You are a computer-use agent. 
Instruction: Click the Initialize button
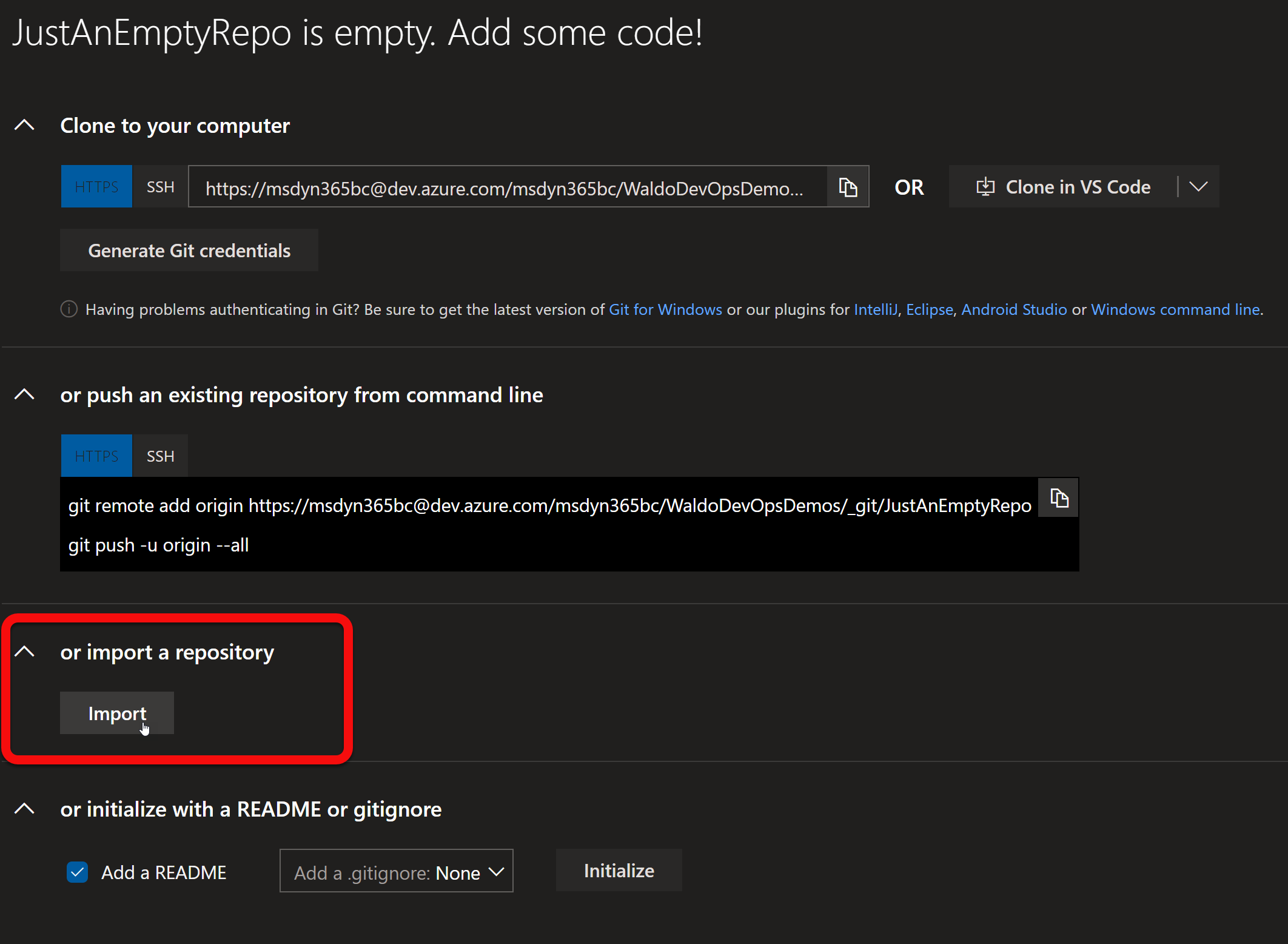618,870
